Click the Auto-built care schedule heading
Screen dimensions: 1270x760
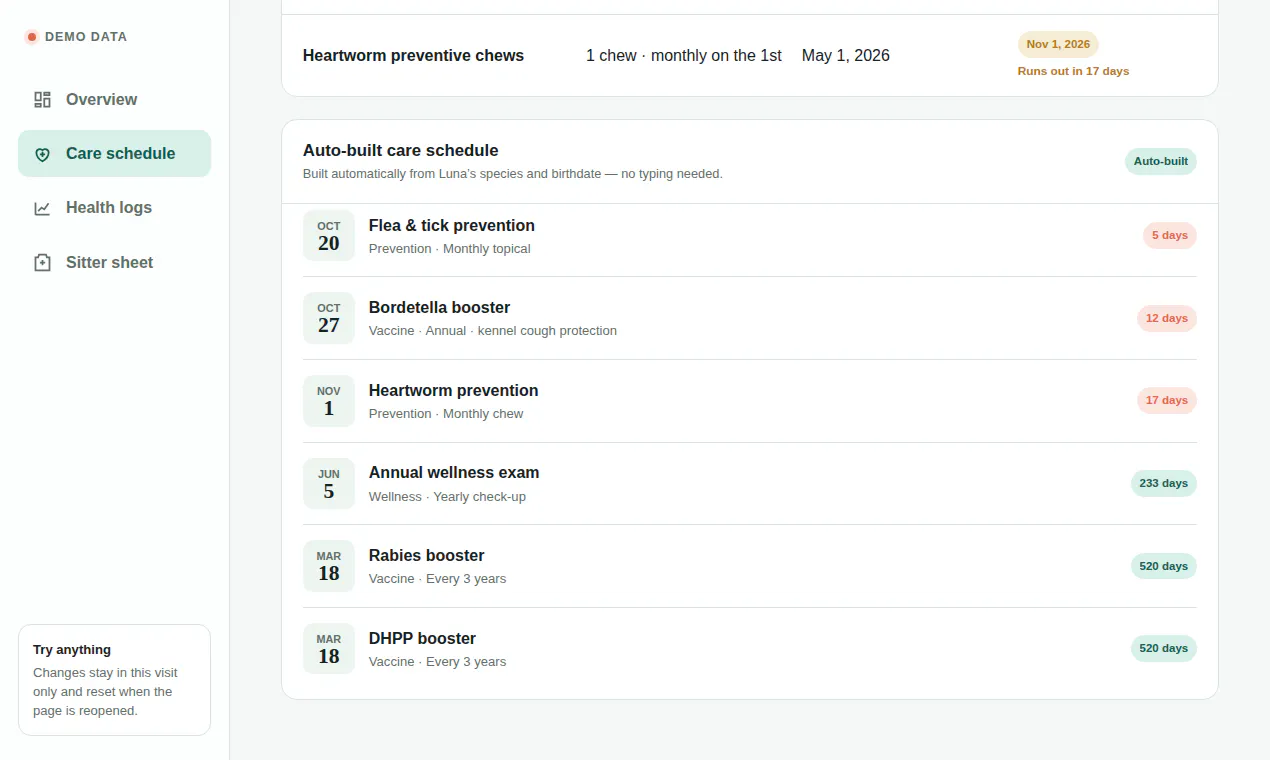(400, 150)
